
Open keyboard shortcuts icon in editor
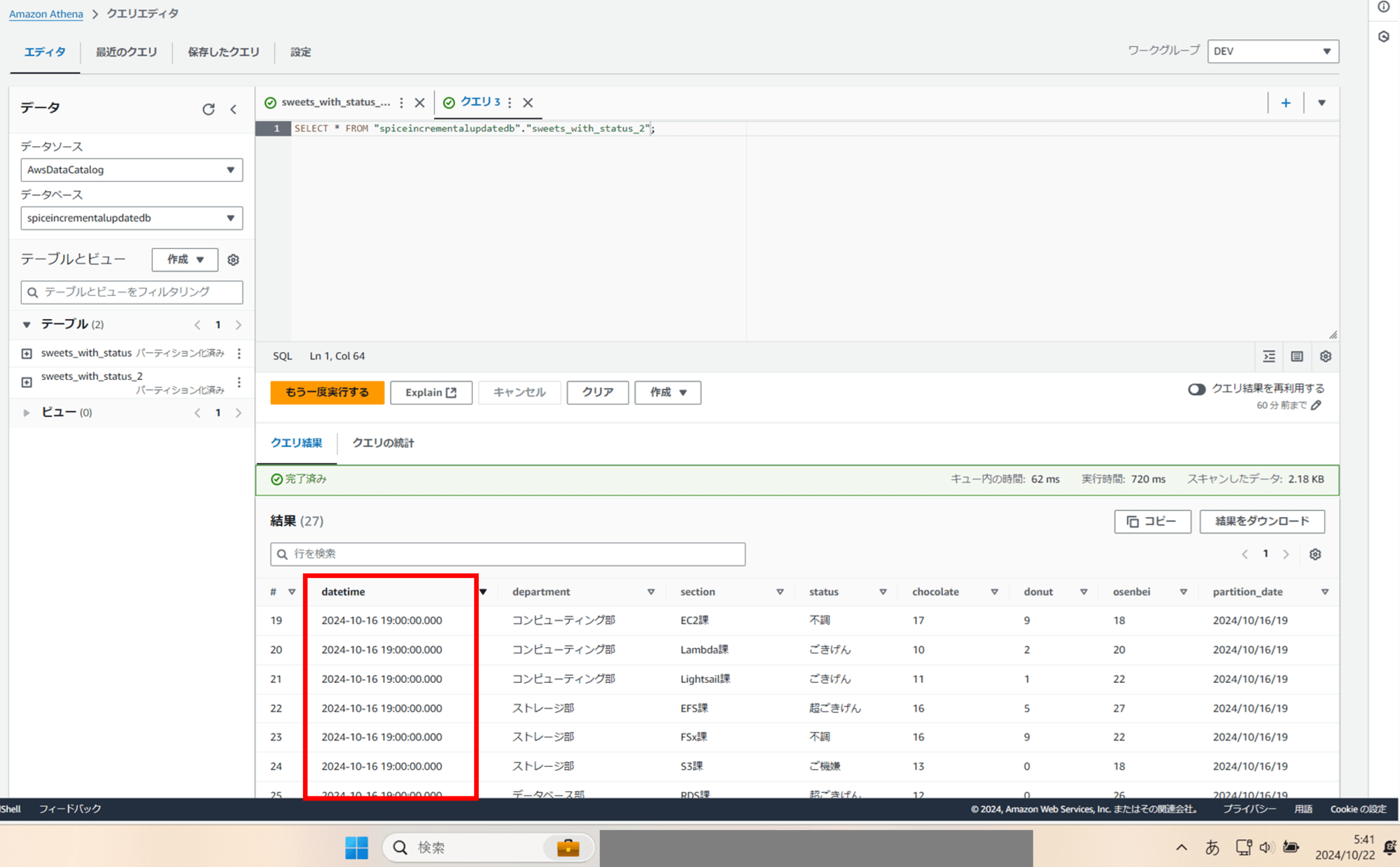[x=1297, y=356]
